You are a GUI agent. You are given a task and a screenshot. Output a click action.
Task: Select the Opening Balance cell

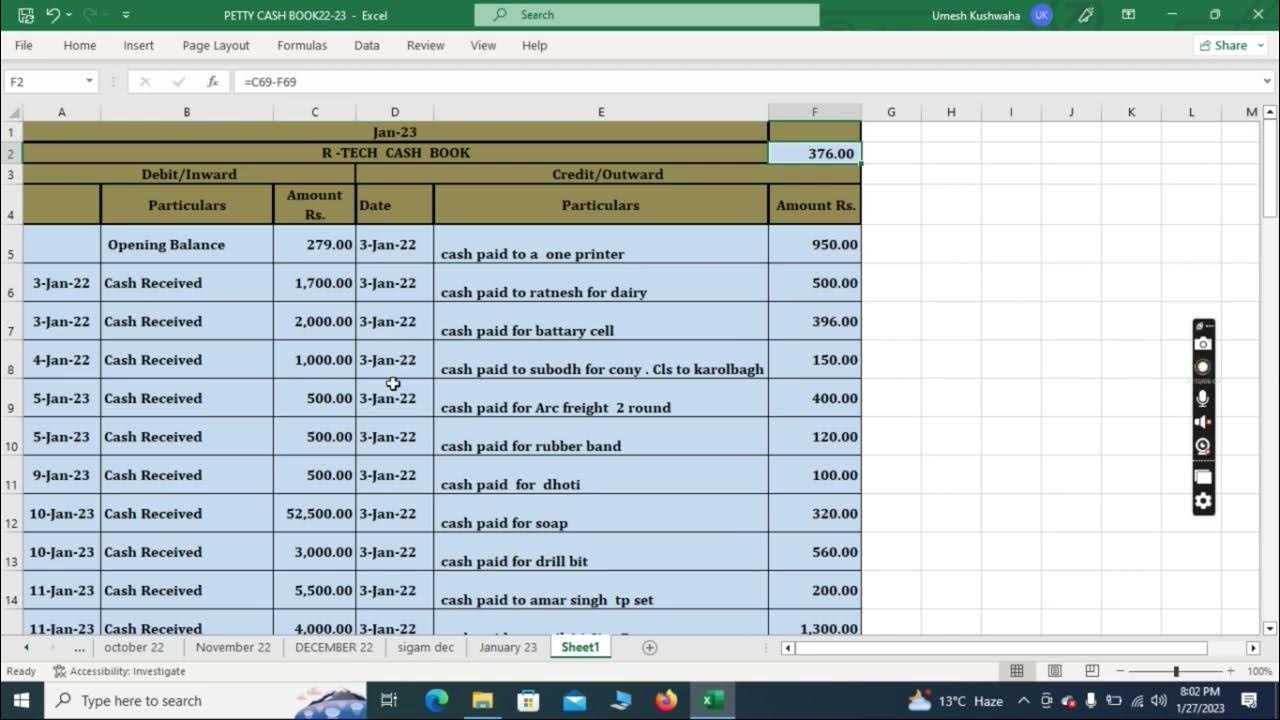pyautogui.click(x=186, y=244)
